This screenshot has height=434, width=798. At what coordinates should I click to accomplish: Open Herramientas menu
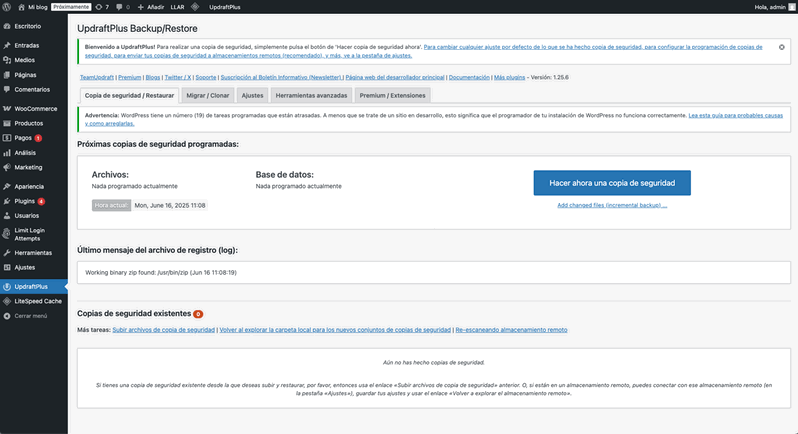[34, 253]
